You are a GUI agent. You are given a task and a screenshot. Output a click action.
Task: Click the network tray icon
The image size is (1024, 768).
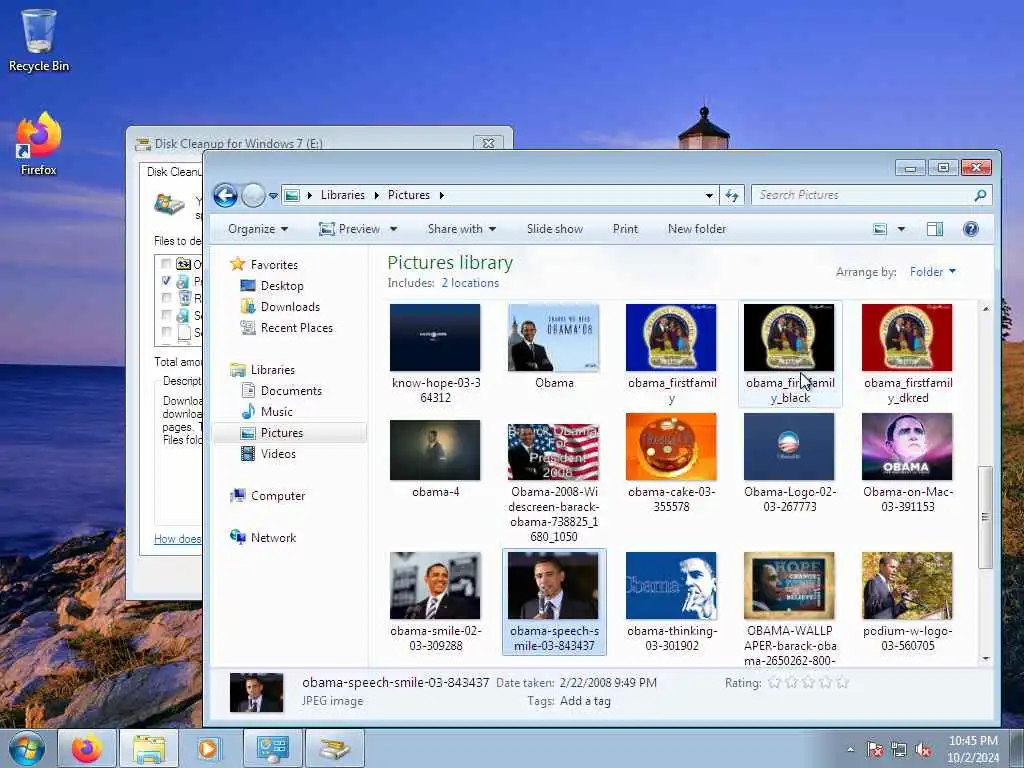point(899,749)
